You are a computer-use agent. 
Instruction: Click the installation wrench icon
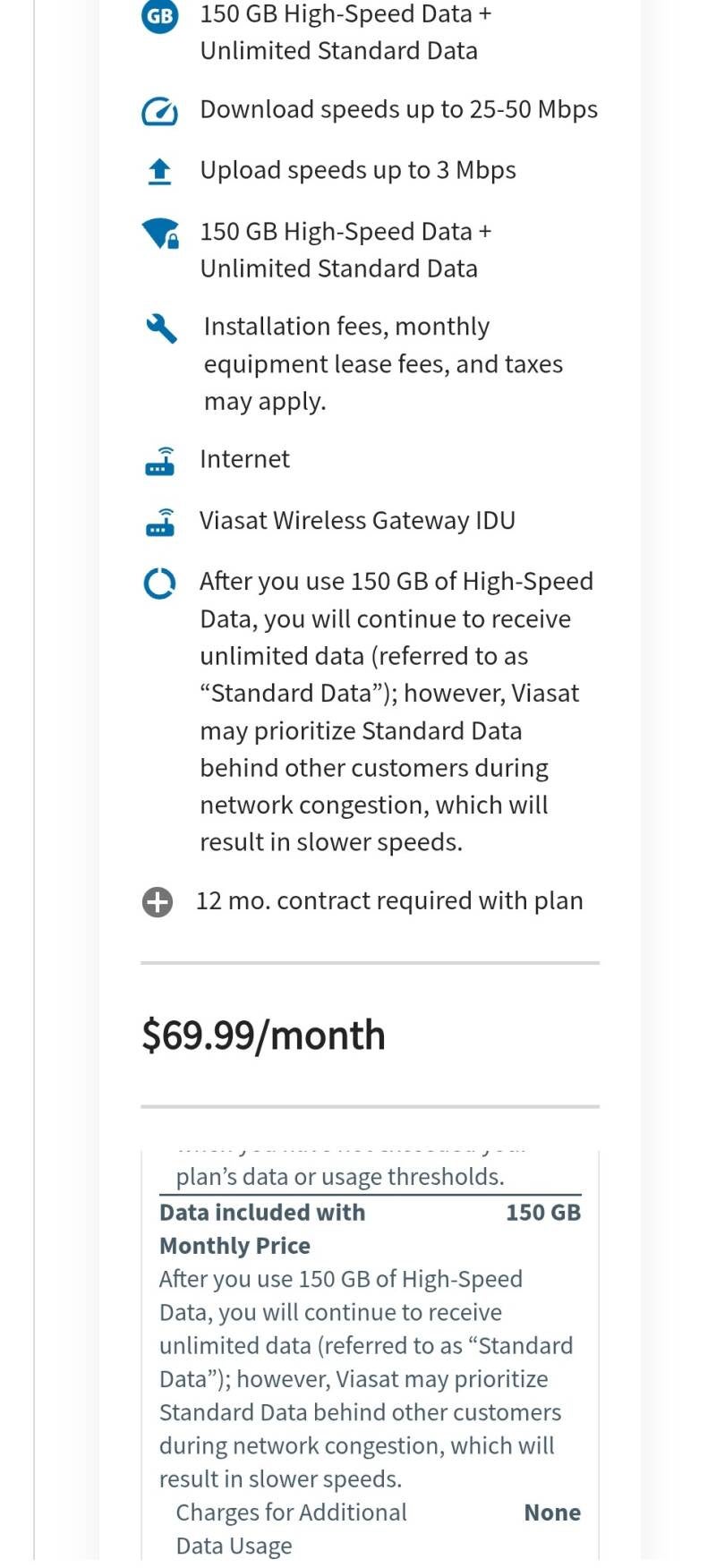pos(161,328)
